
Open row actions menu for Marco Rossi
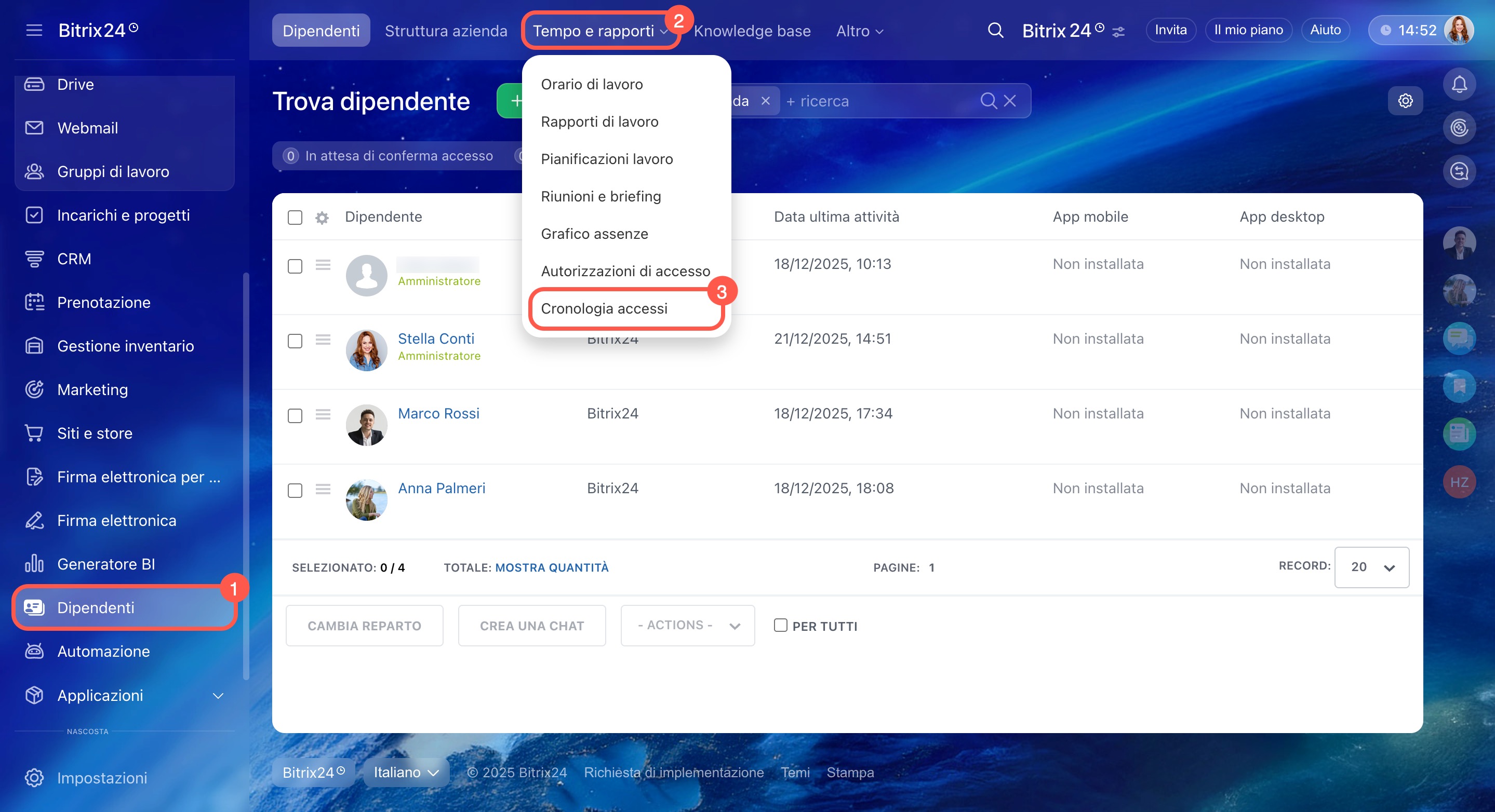coord(323,414)
